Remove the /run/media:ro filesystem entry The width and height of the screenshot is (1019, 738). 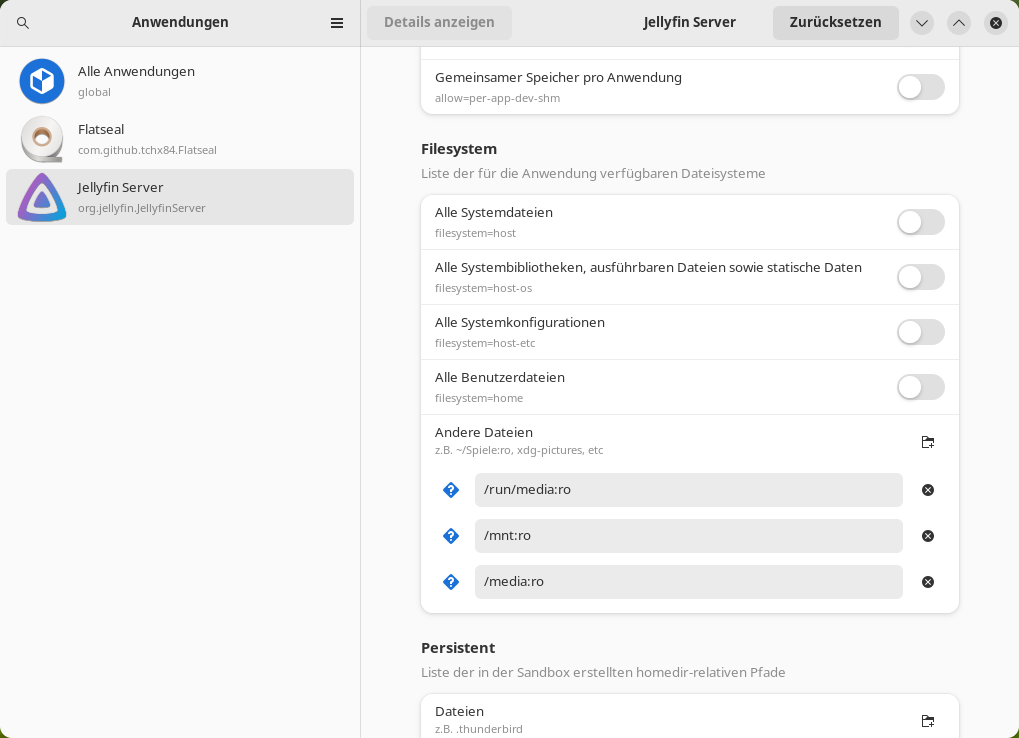click(x=927, y=490)
